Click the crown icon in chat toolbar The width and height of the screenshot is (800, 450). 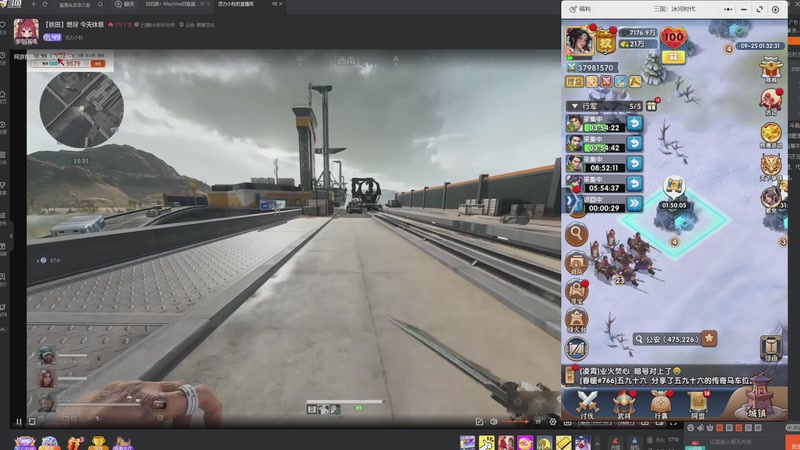pos(710,428)
